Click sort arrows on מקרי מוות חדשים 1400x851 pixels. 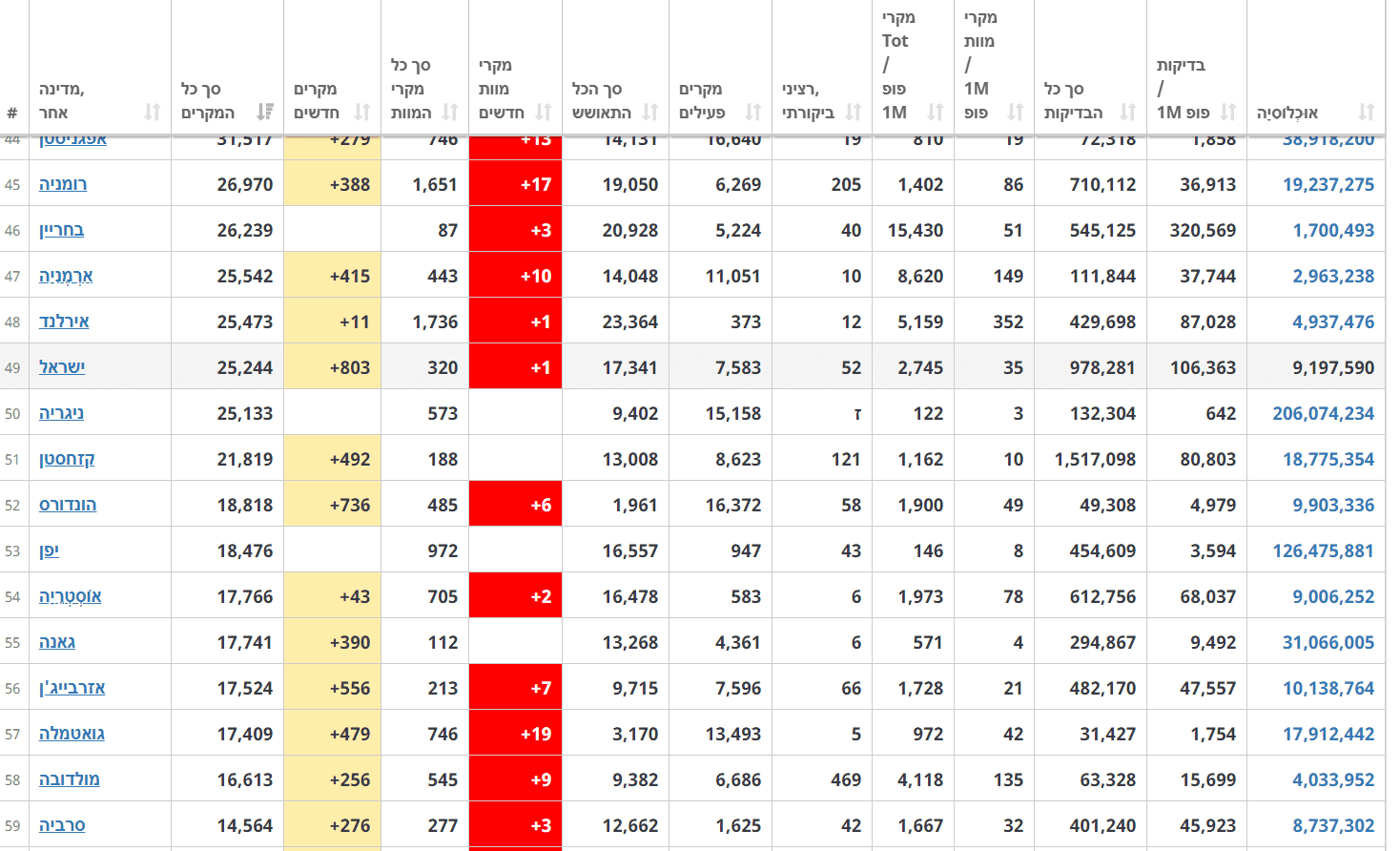(544, 113)
